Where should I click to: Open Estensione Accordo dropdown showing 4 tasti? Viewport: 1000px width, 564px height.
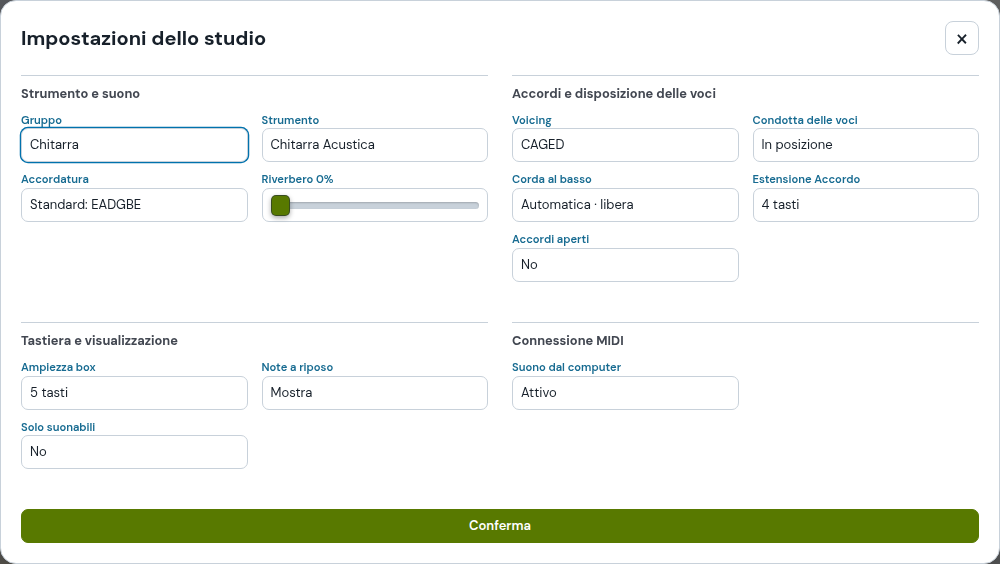(865, 205)
